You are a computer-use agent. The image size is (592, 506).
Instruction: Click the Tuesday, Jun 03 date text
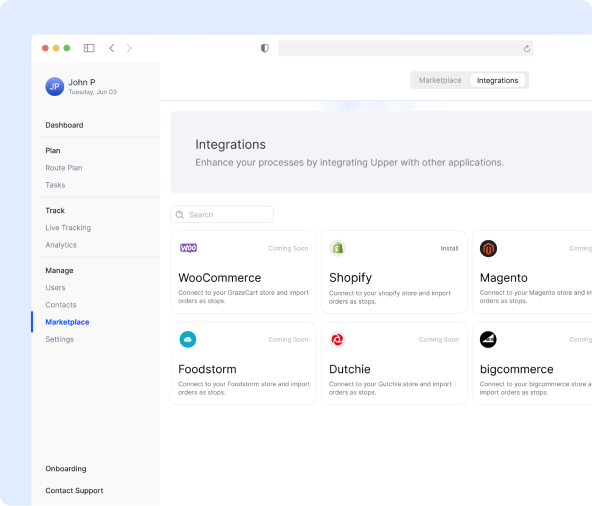tap(92, 92)
